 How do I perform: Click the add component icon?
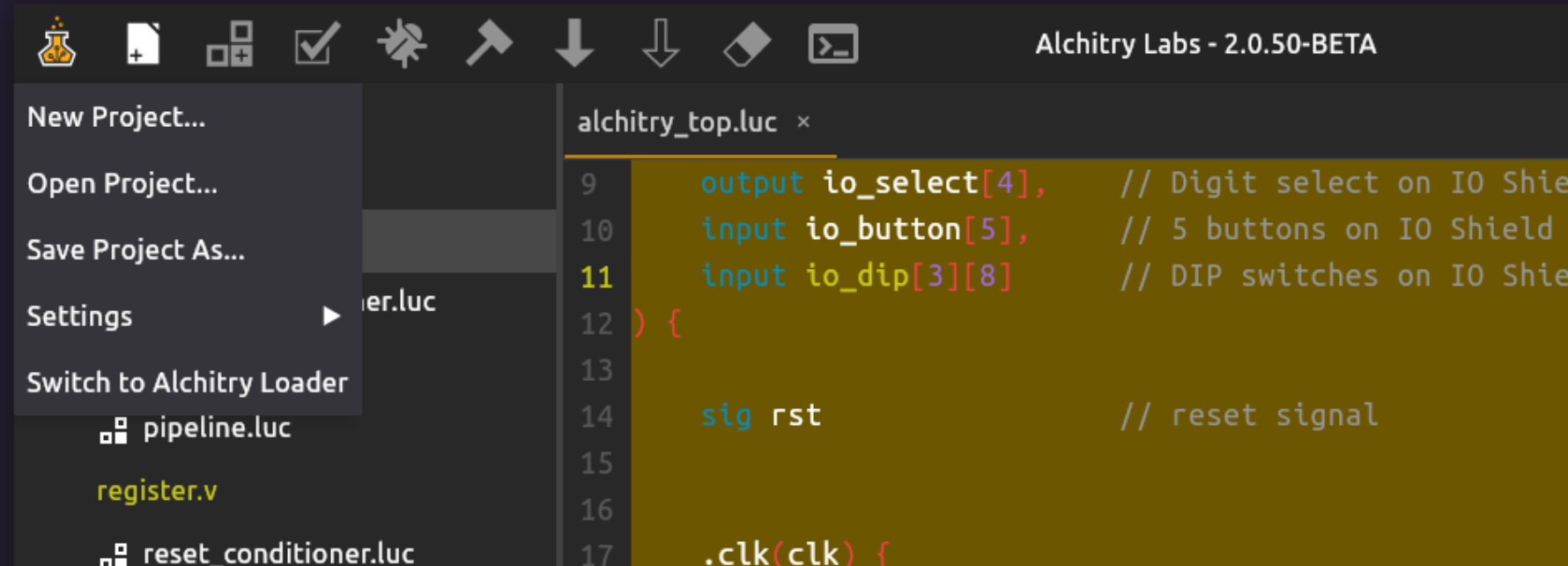click(229, 43)
